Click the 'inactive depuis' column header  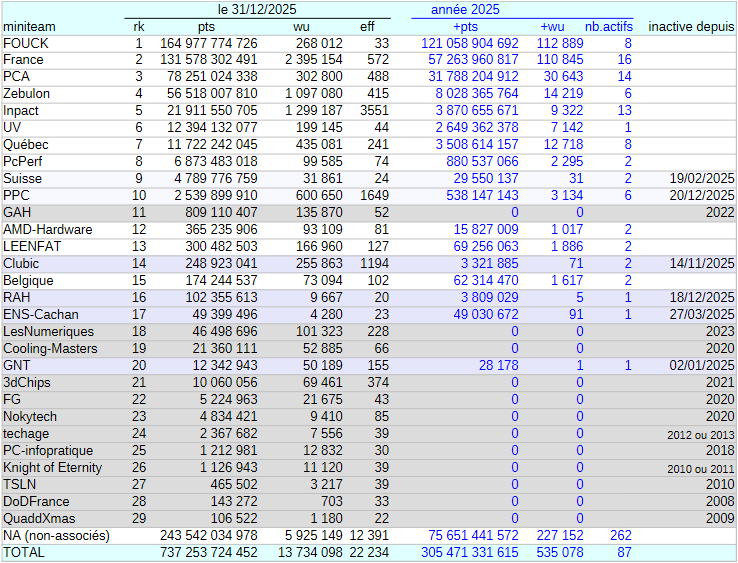point(691,27)
